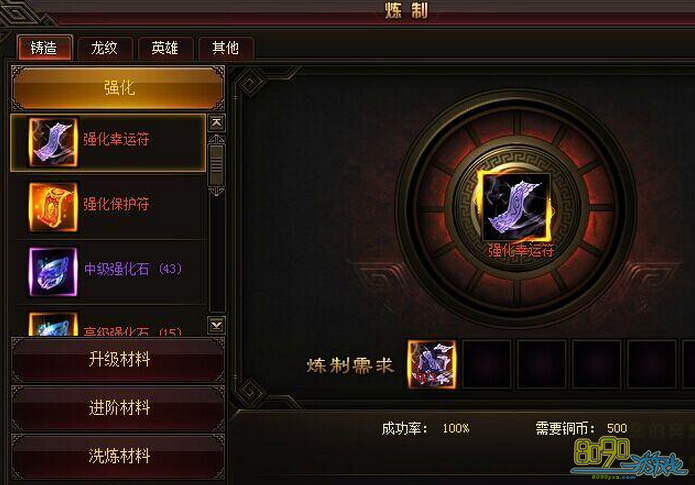Click the third empty material slot
The height and width of the screenshot is (485, 695).
[597, 364]
